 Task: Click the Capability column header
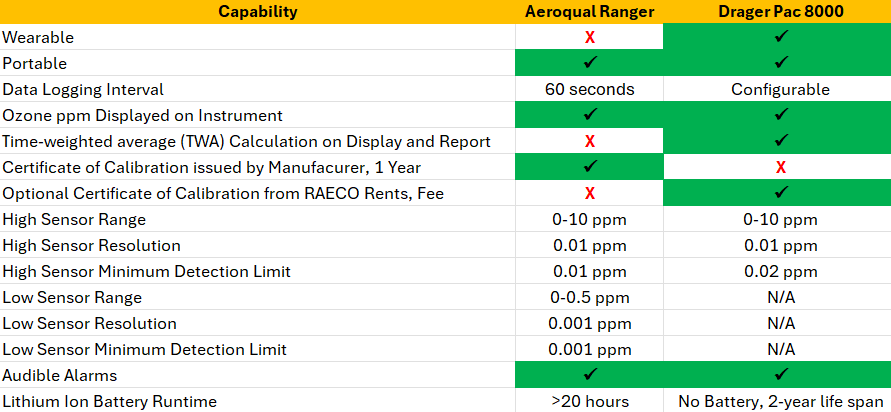[x=258, y=12]
